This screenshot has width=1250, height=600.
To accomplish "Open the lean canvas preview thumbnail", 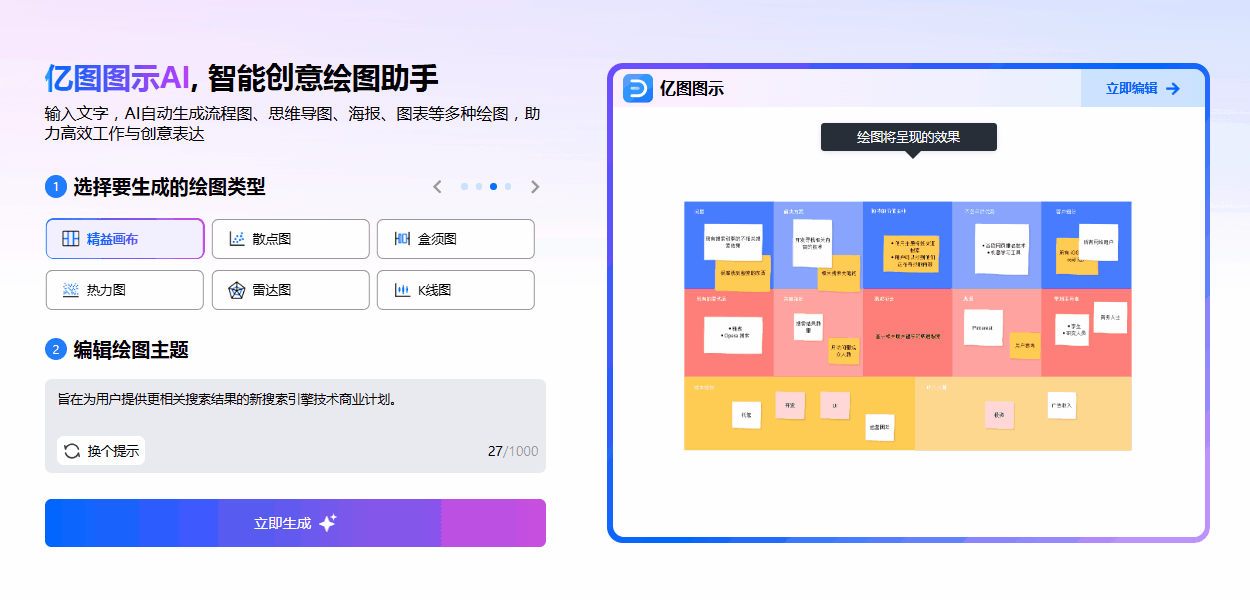I will click(x=907, y=325).
